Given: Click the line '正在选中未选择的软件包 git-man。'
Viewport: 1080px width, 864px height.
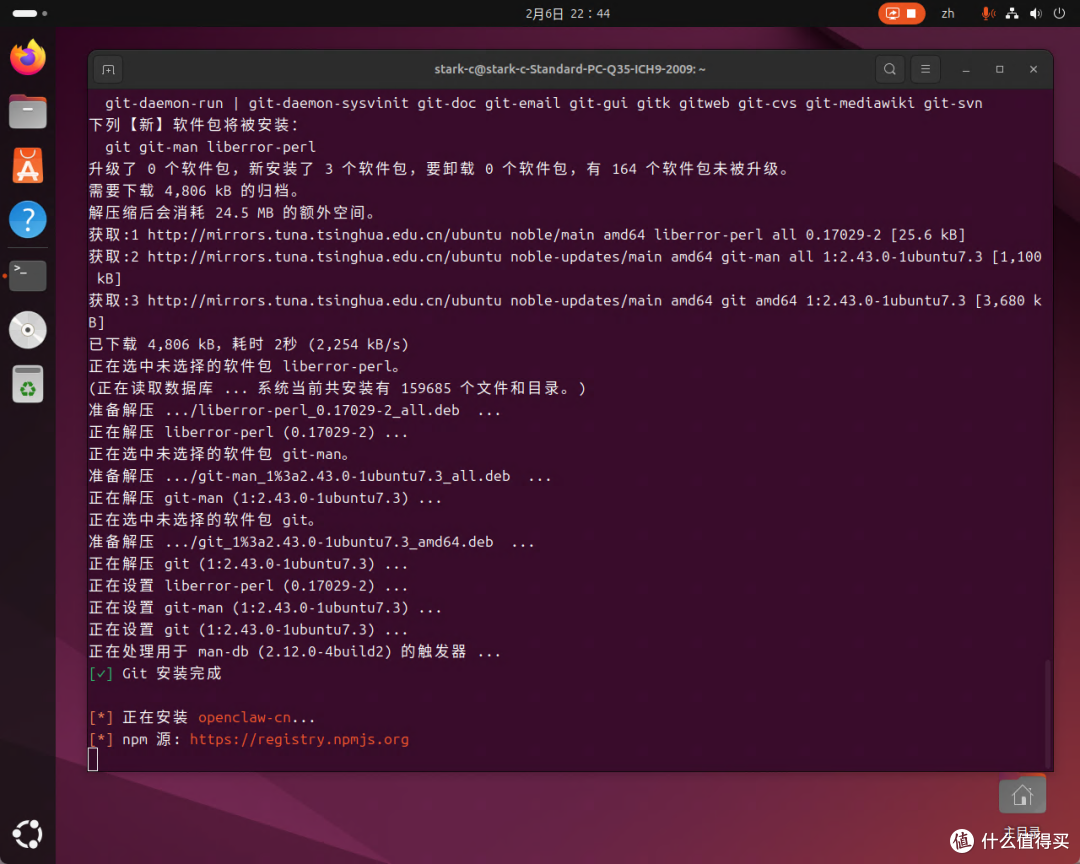Looking at the screenshot, I should 219,454.
